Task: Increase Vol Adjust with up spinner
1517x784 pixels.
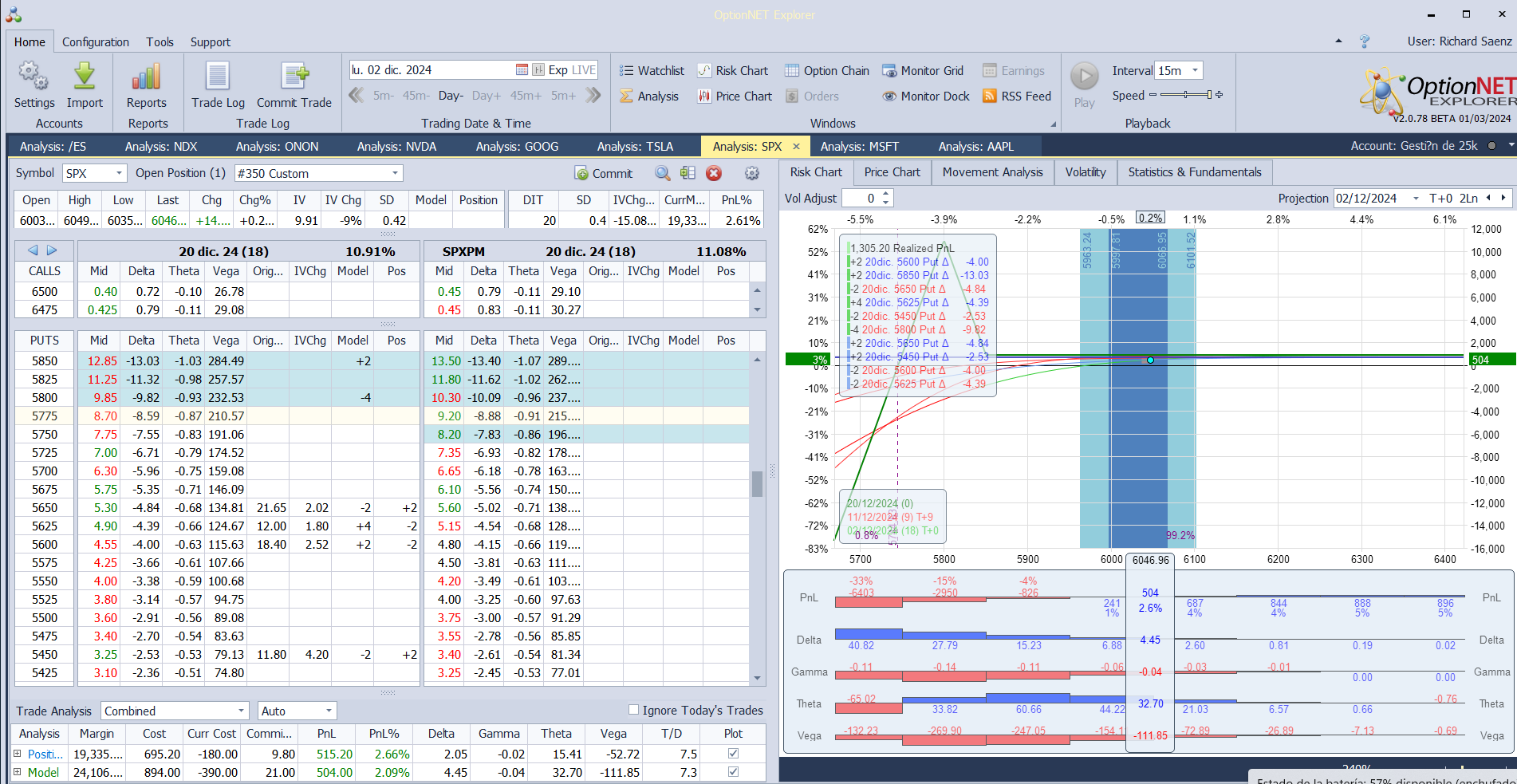Action: click(886, 195)
